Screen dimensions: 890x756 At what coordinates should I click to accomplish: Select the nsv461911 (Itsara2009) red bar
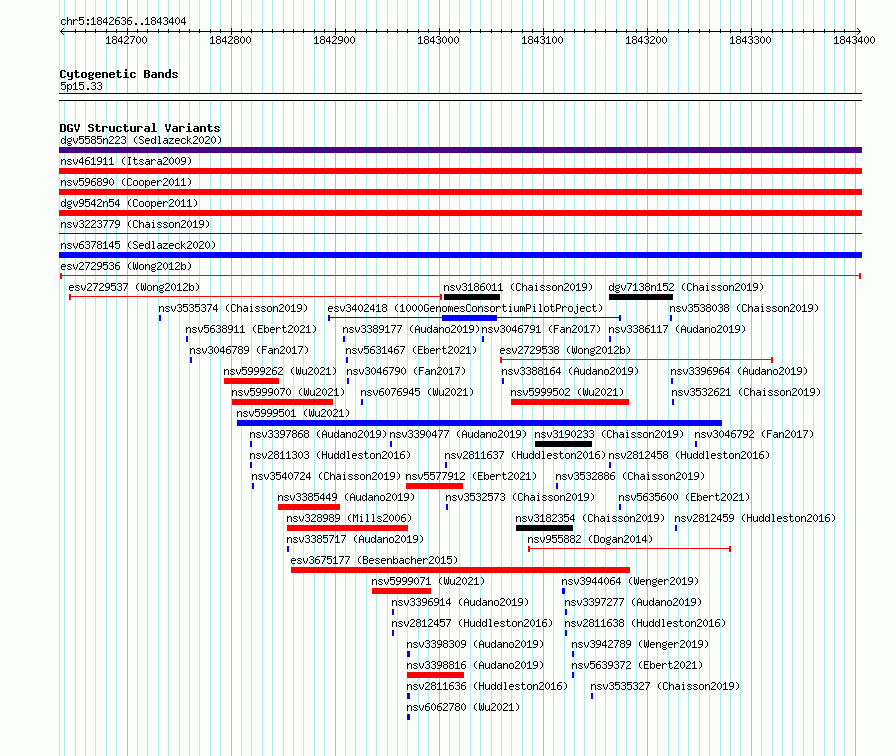point(460,171)
